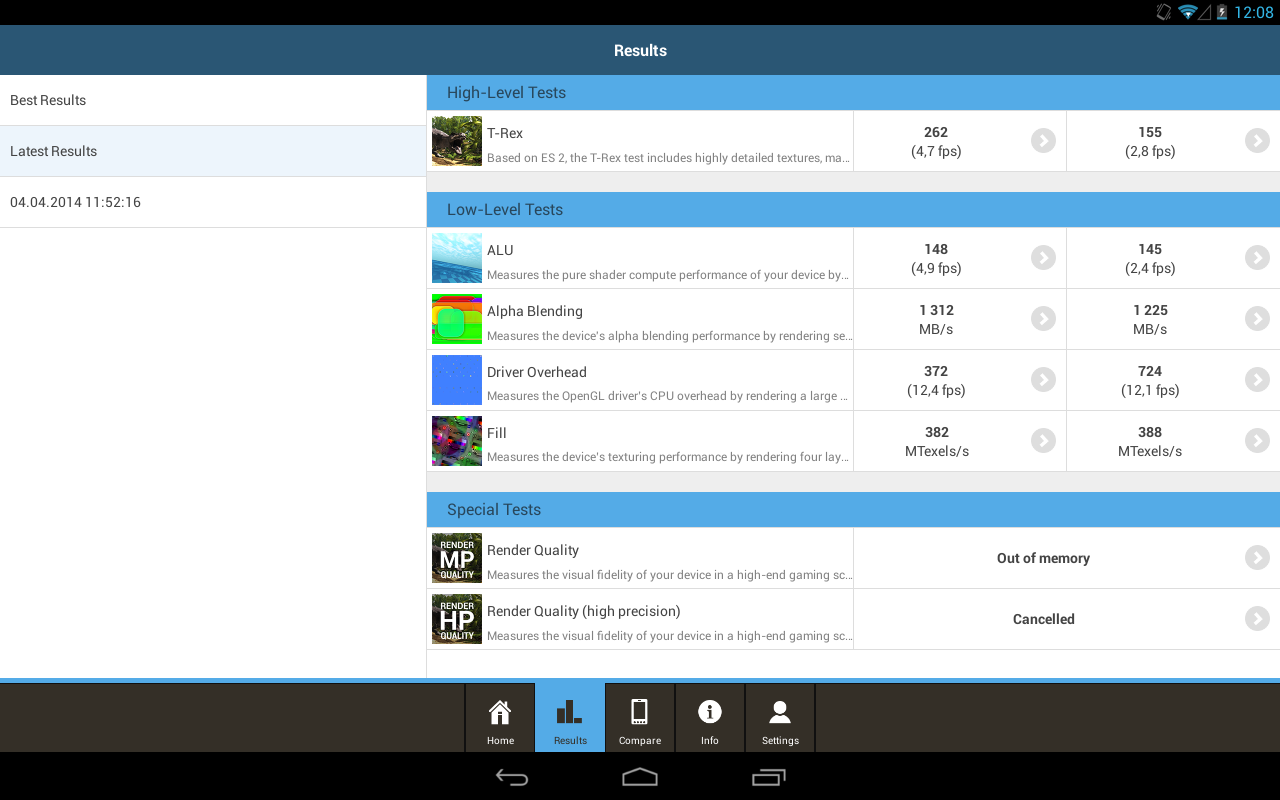Click the ALU test name
This screenshot has height=800, width=1280.
tap(500, 250)
